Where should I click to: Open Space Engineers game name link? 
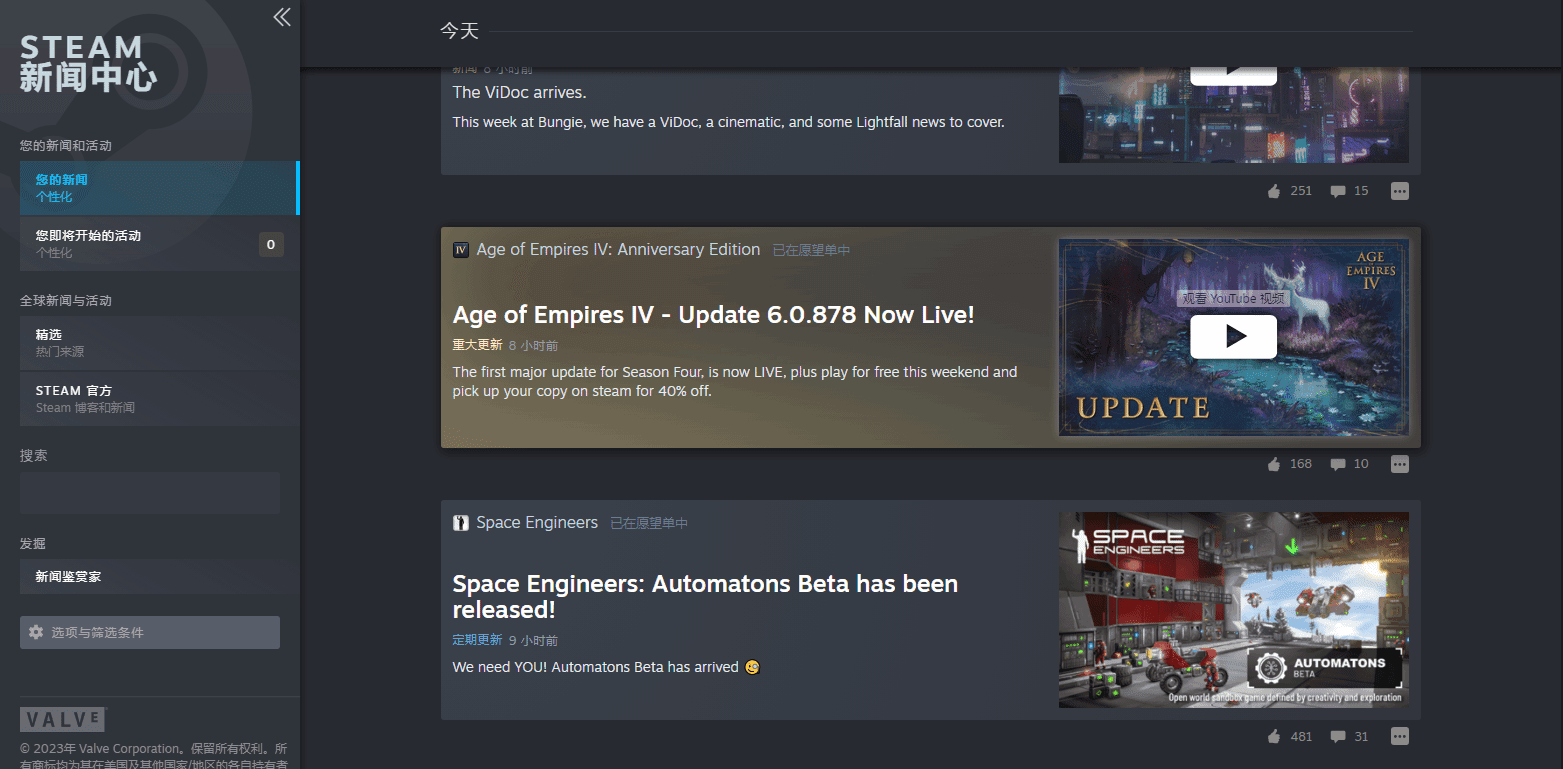(537, 523)
